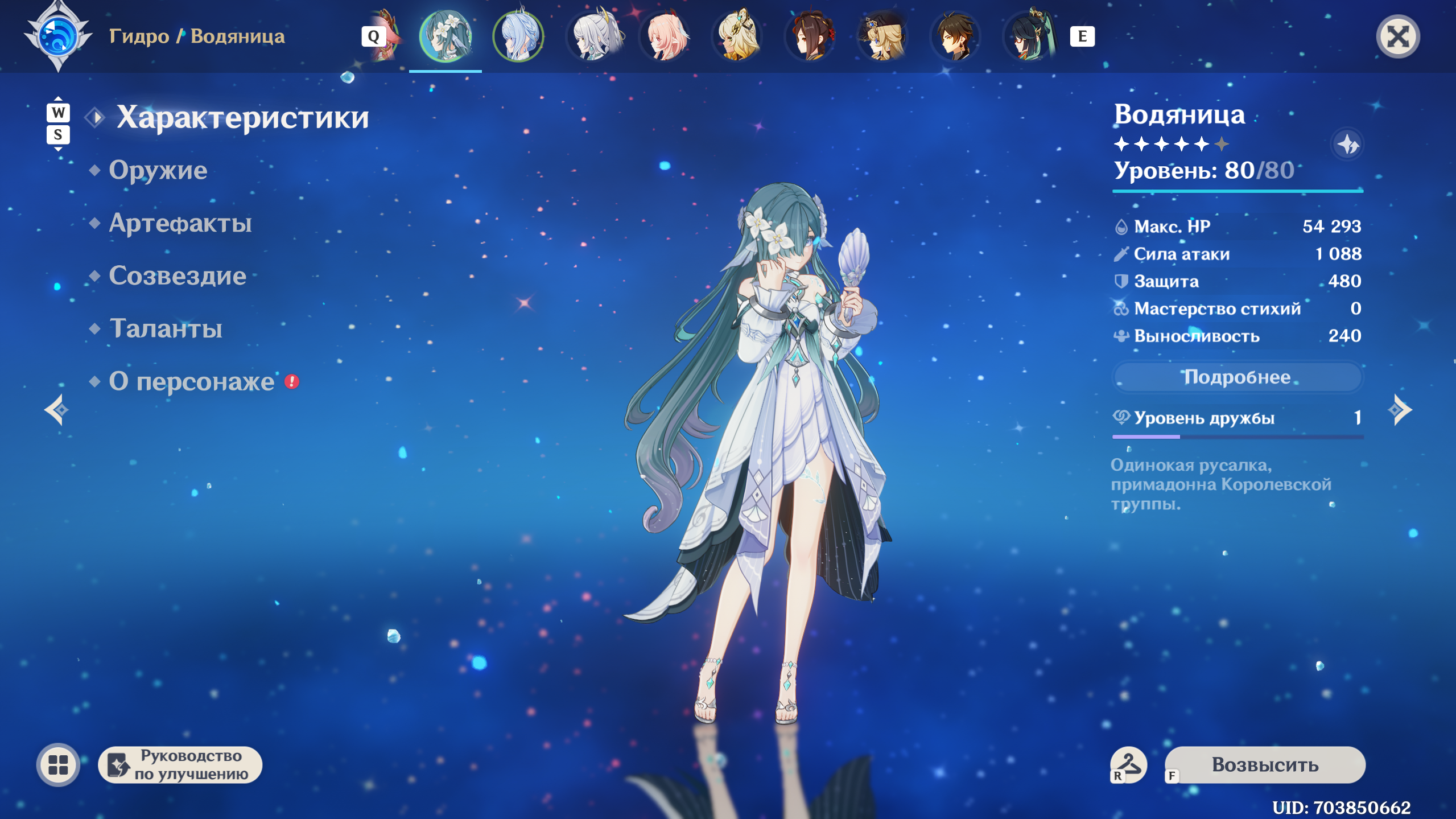Open the four-square grid menu icon

(x=58, y=764)
